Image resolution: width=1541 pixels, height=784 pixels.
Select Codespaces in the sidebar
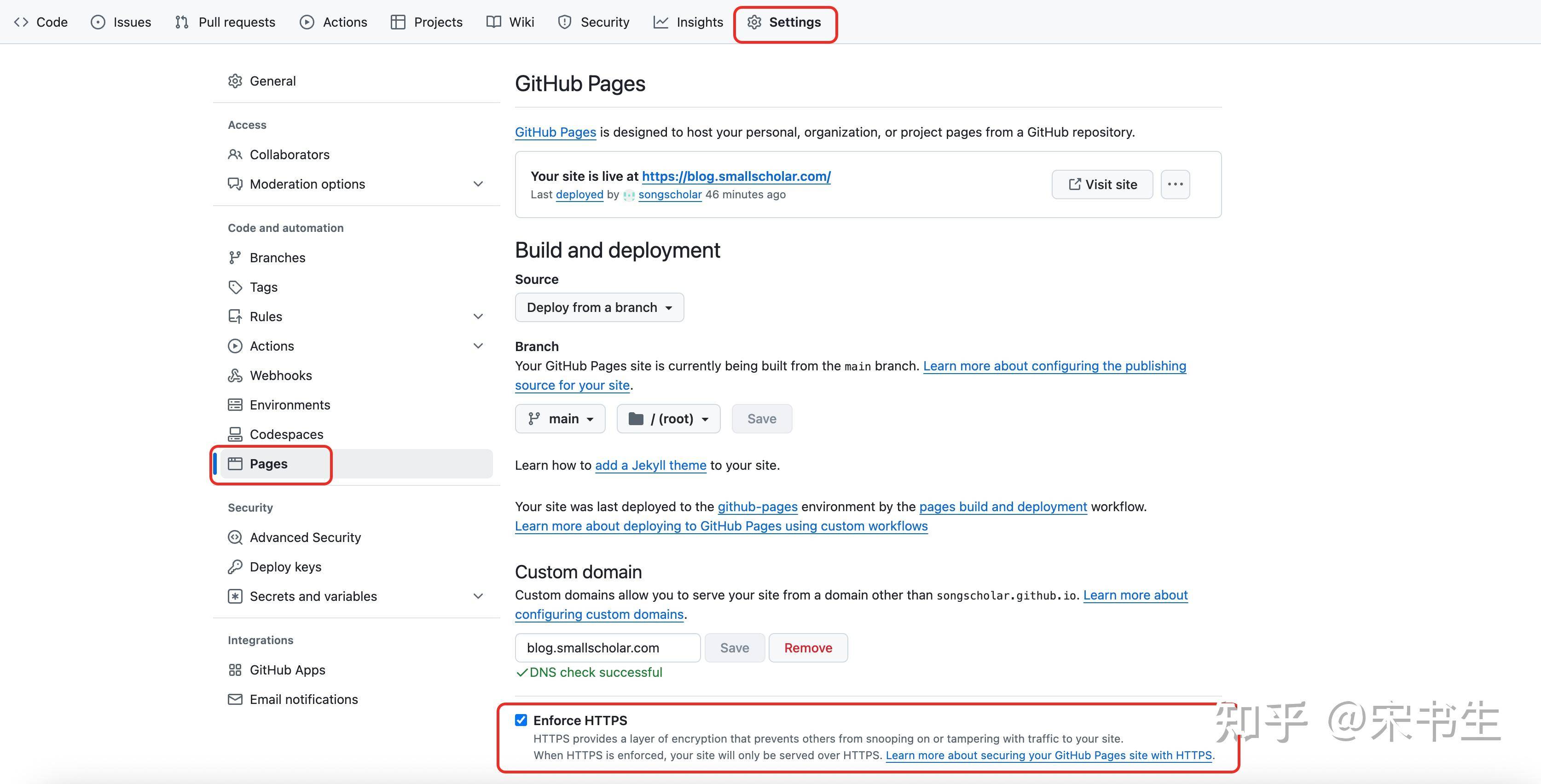pos(357,434)
